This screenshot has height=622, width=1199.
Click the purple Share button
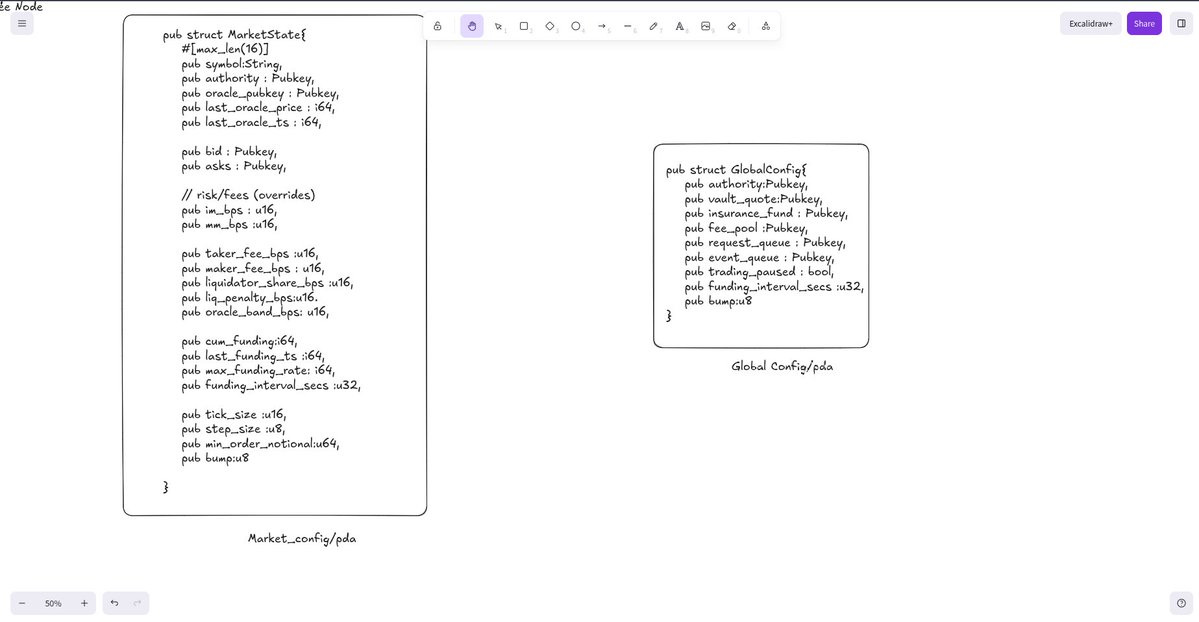1144,24
